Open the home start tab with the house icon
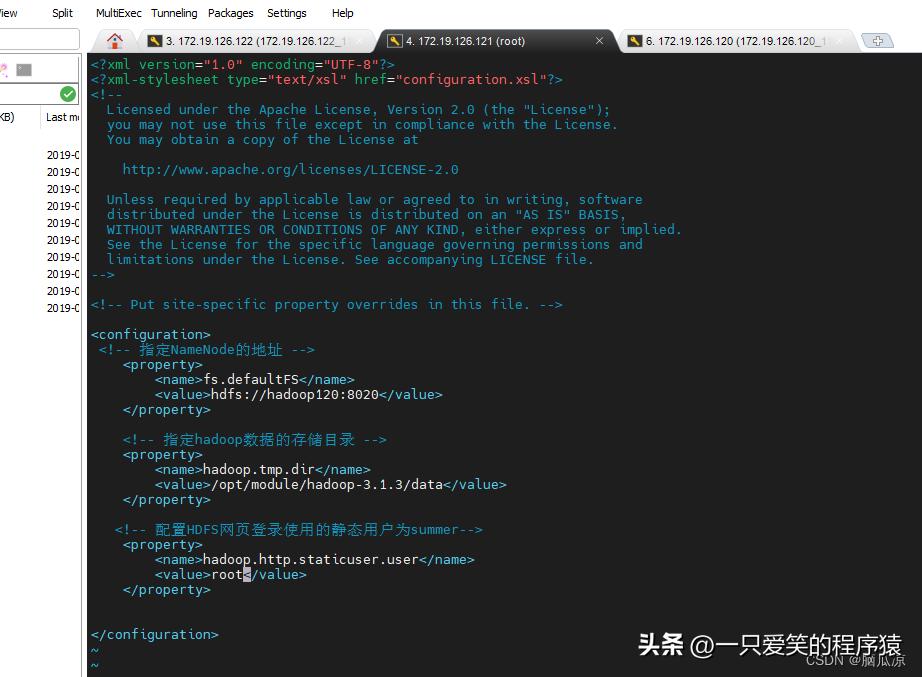 tap(115, 40)
